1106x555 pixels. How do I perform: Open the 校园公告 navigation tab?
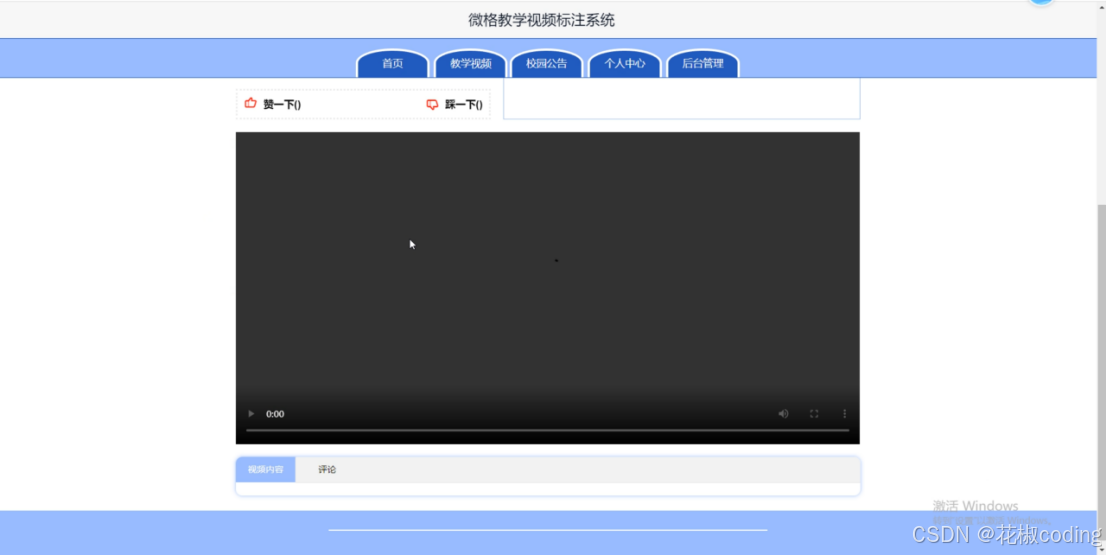pos(547,63)
